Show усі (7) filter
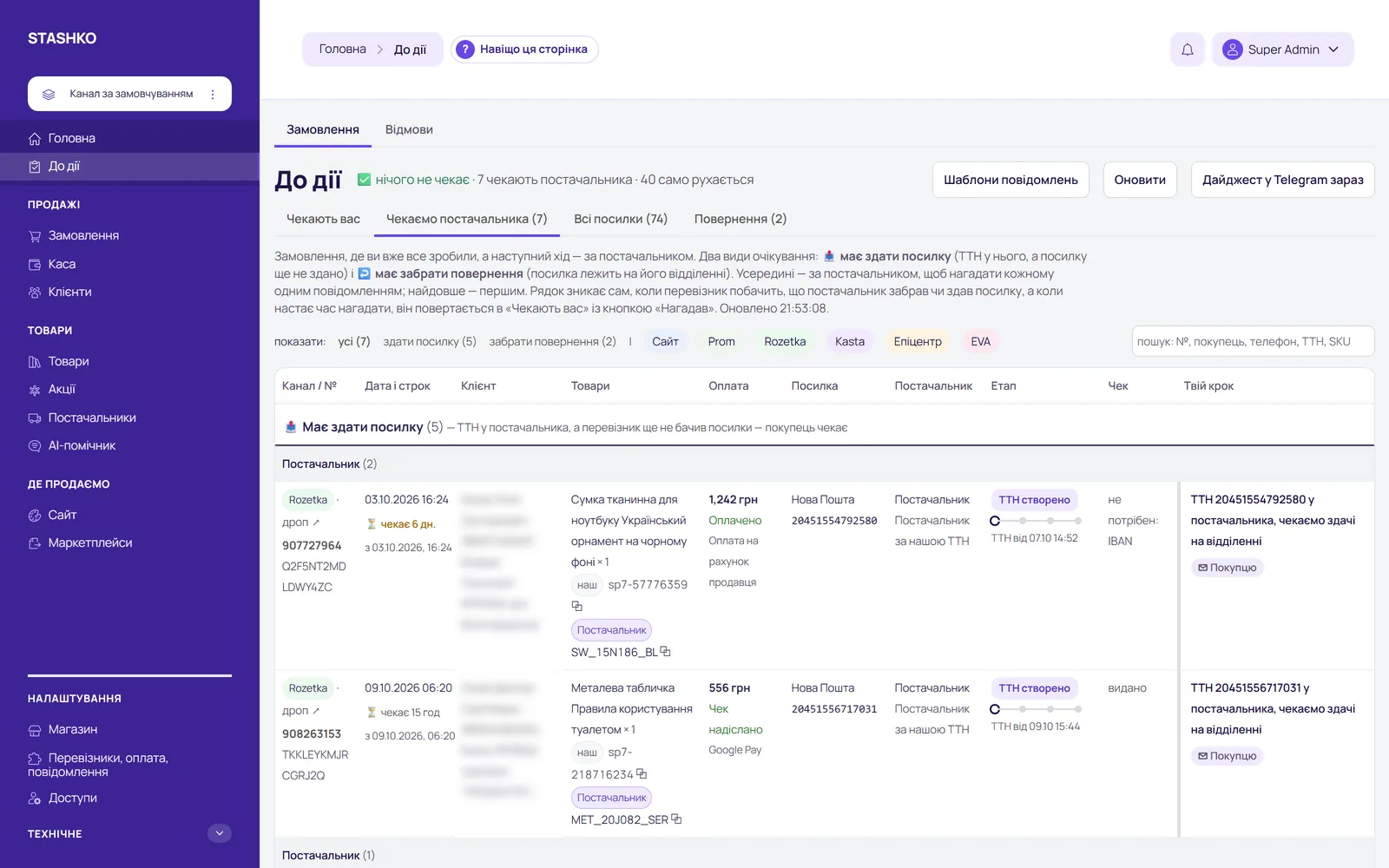Screen dimensions: 1389x868 pyautogui.click(x=354, y=341)
